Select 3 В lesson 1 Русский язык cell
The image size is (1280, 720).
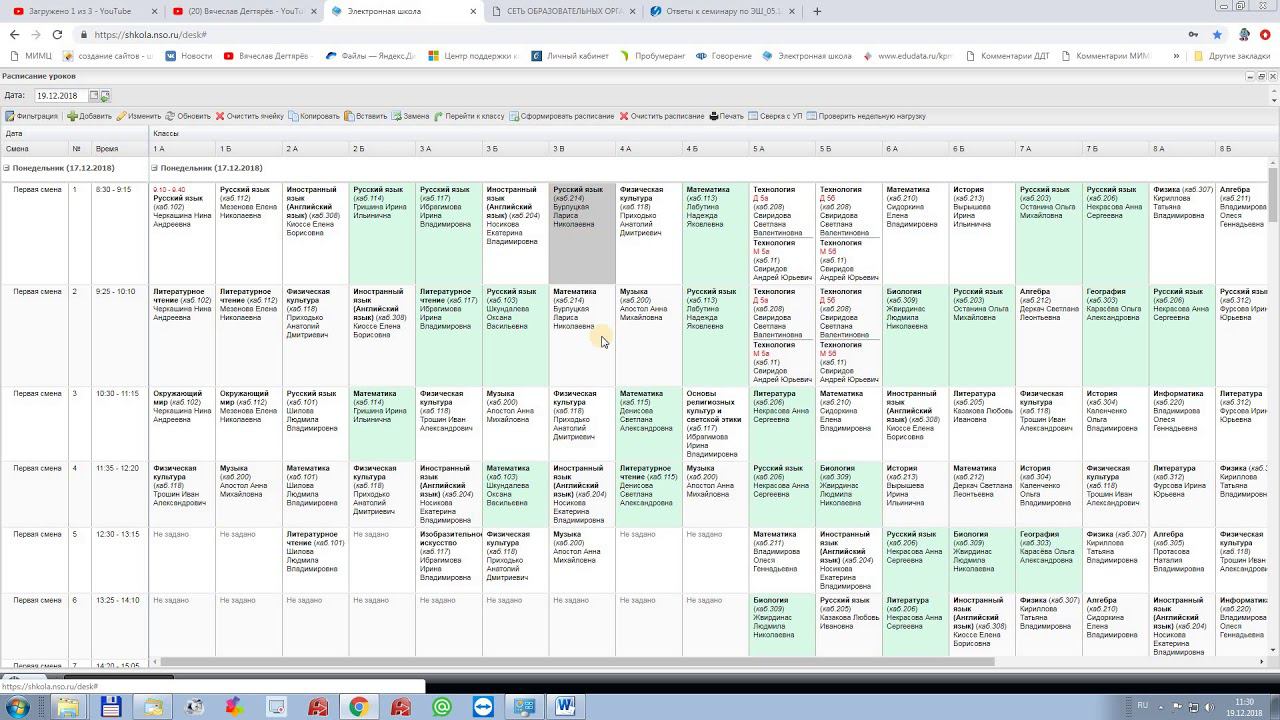[582, 233]
